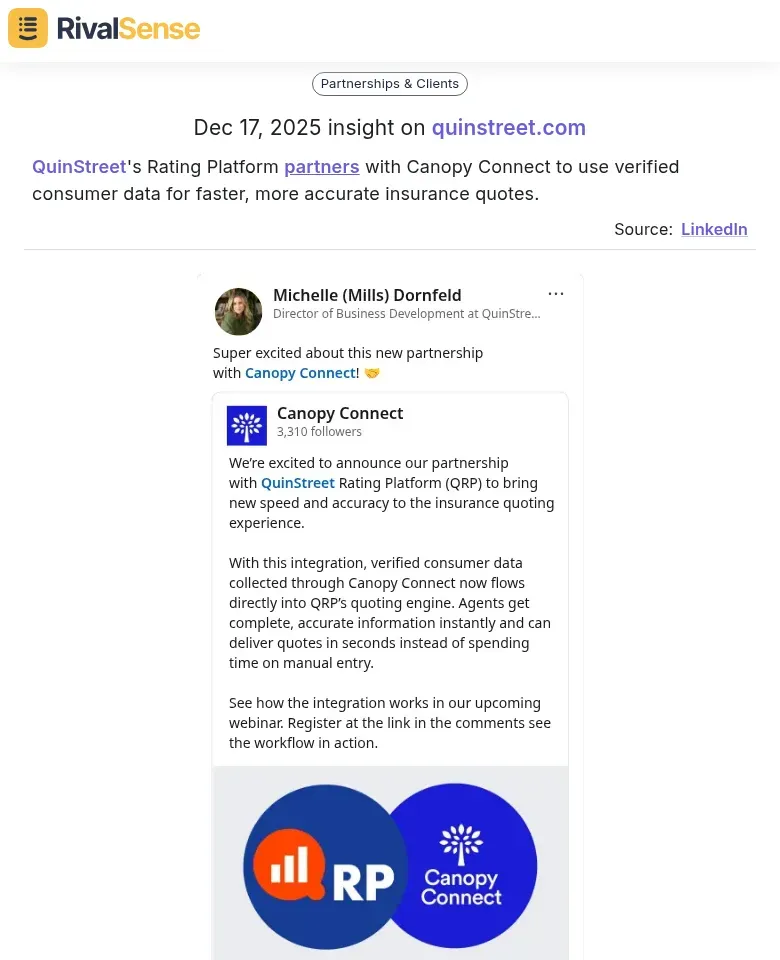Open the quinstreet.com heading link
The height and width of the screenshot is (960, 780).
click(x=508, y=128)
